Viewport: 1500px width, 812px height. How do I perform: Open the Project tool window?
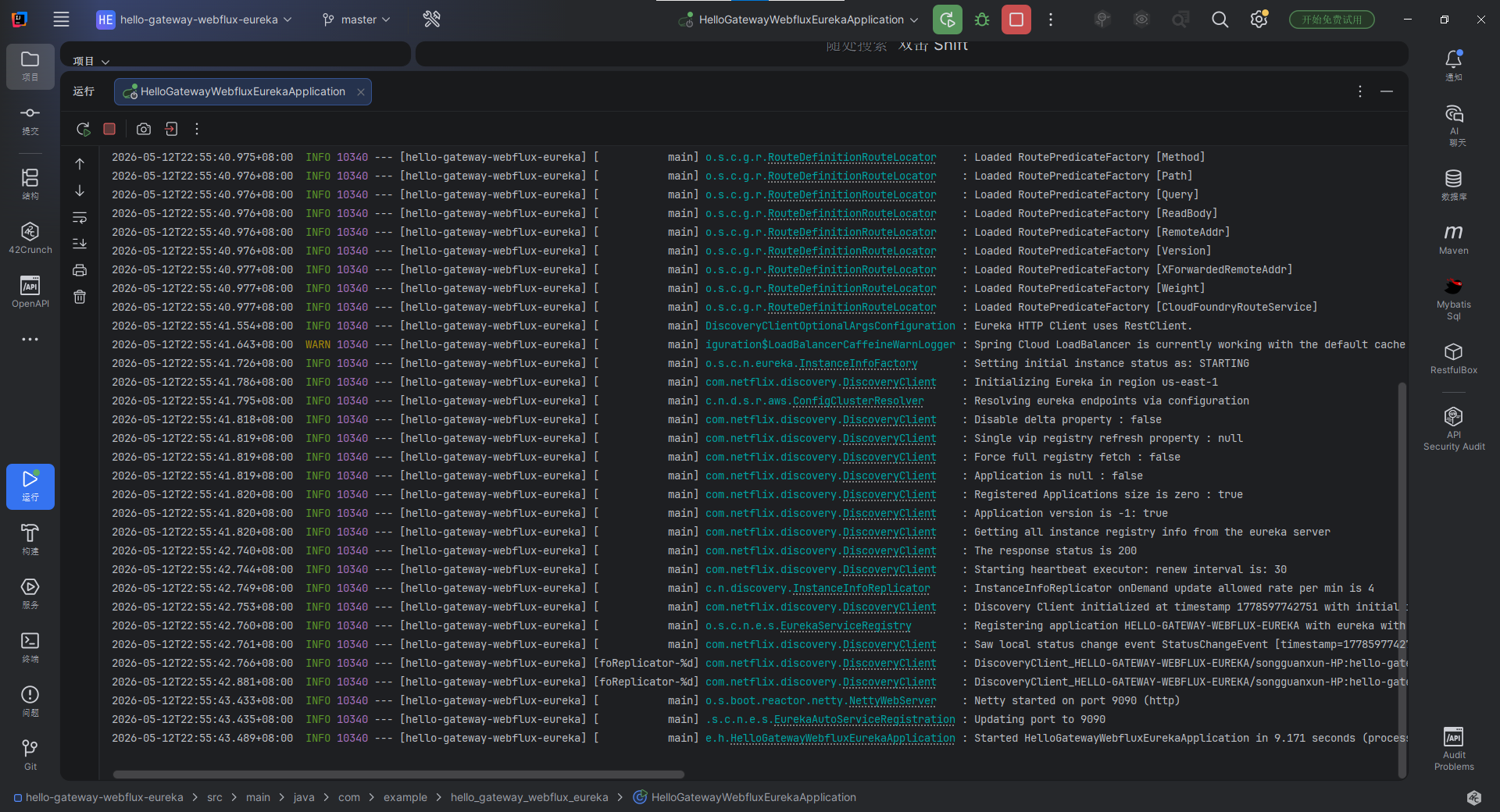coord(30,66)
